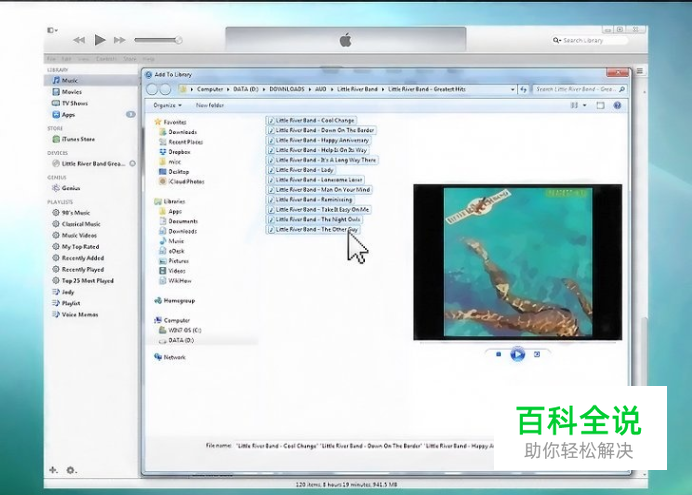Click the album art preview thumbnail

point(518,262)
